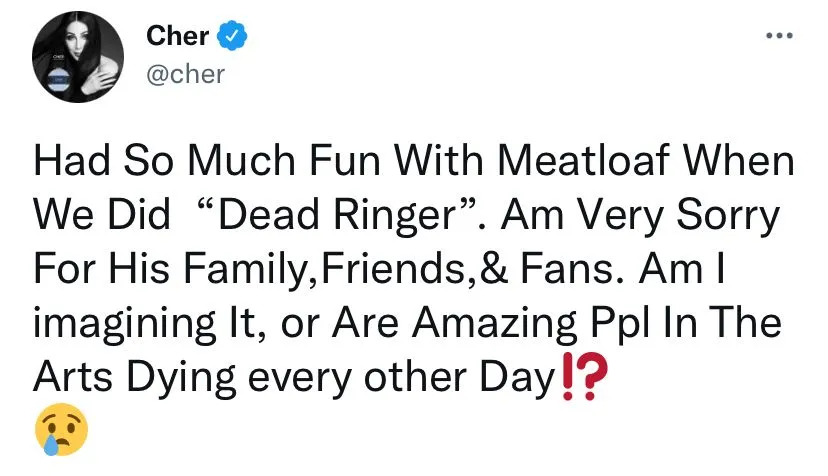The height and width of the screenshot is (476, 828).
Task: Click the red exclamation question mark emoji
Action: pos(585,376)
